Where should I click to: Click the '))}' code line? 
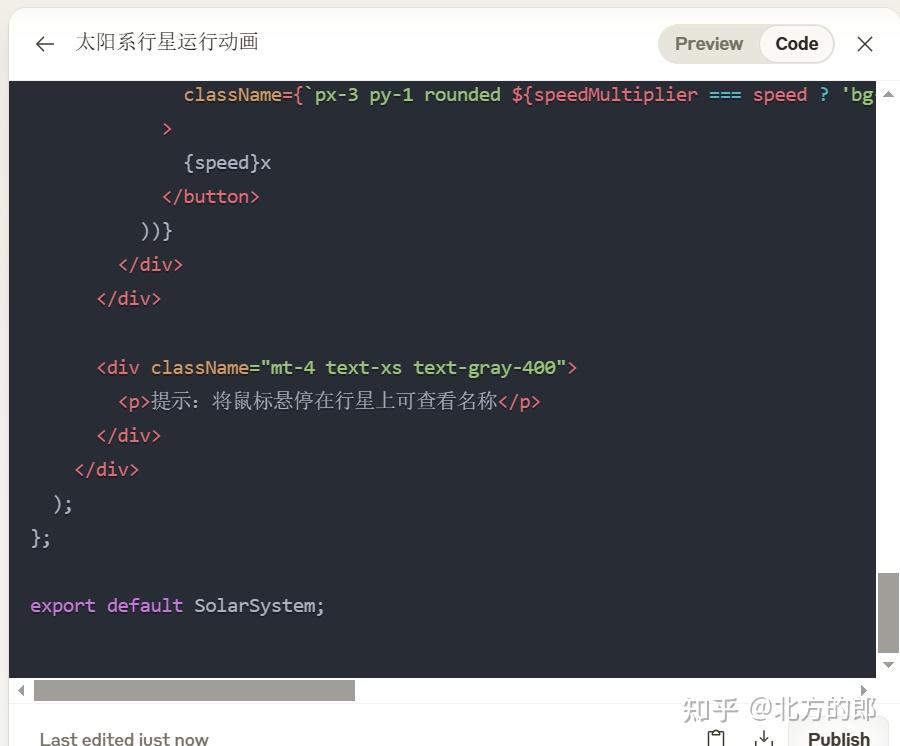click(156, 231)
